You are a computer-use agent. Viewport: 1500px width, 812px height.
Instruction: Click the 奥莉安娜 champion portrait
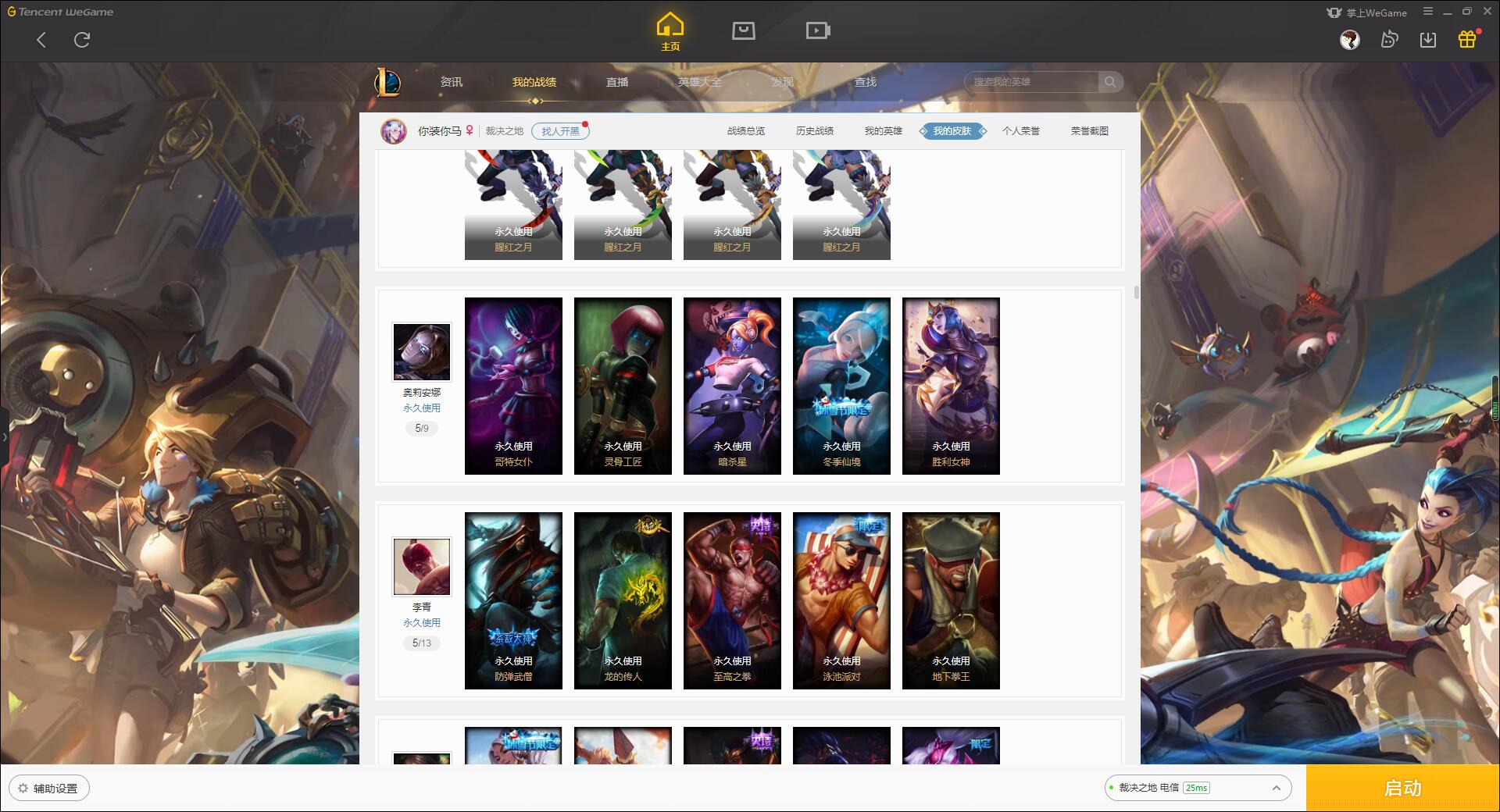(x=422, y=352)
